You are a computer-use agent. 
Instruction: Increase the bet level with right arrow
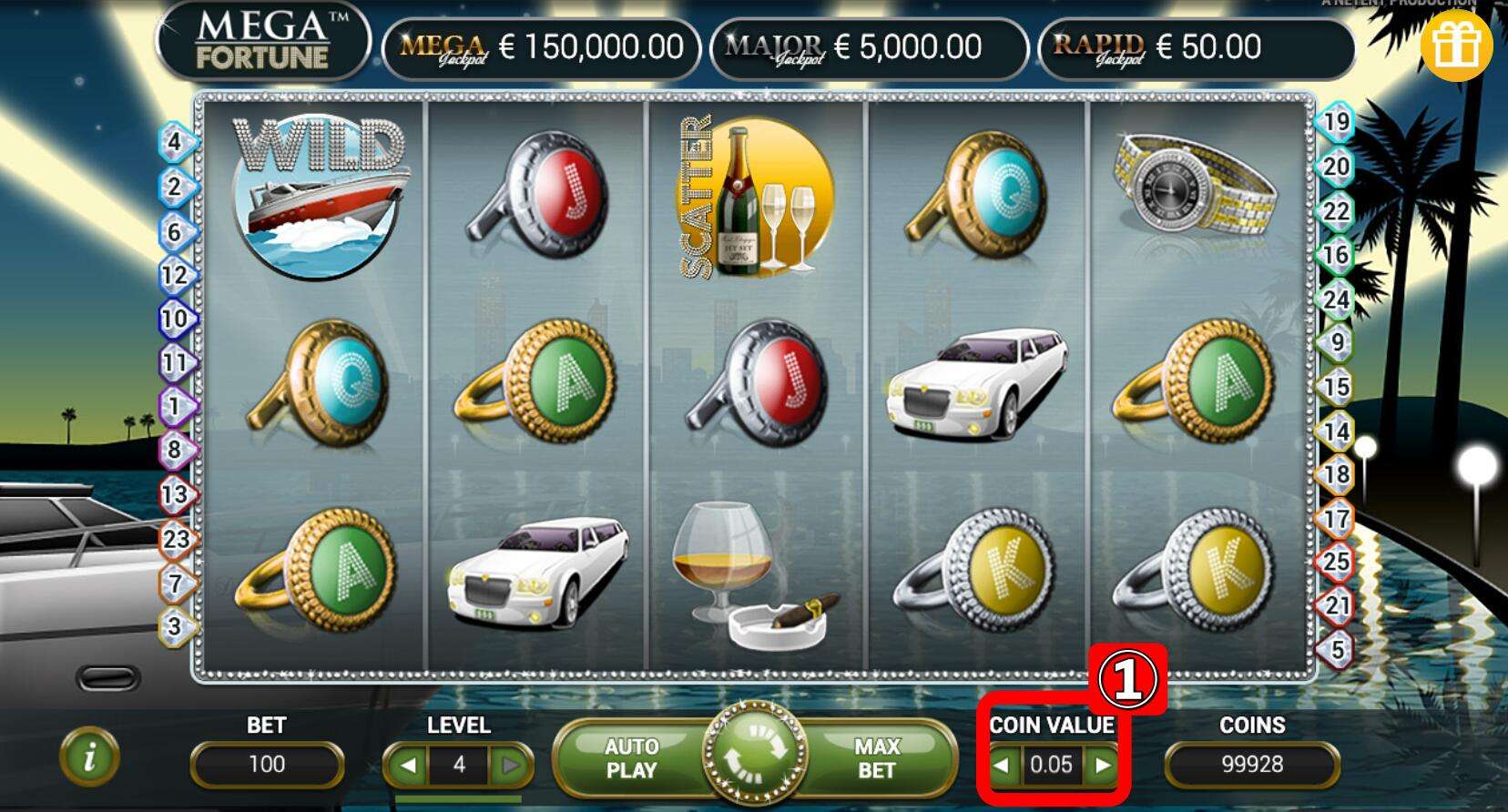[511, 766]
